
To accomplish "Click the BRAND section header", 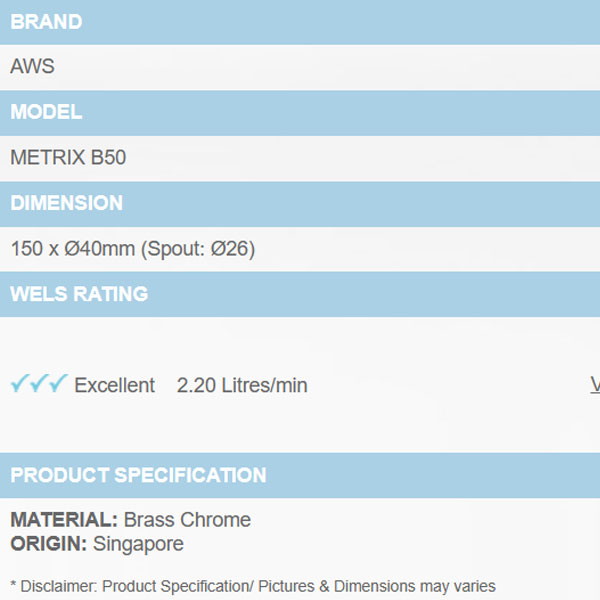I will pos(46,22).
